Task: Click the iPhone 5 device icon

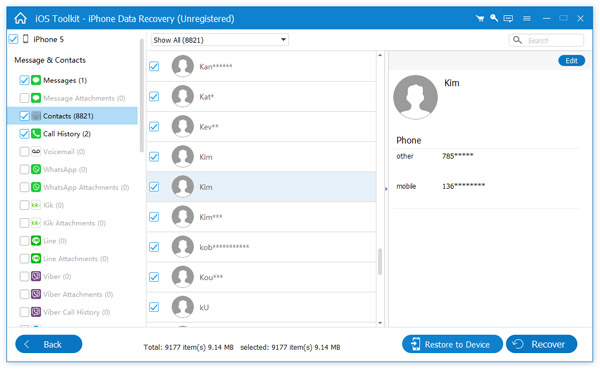Action: 26,39
